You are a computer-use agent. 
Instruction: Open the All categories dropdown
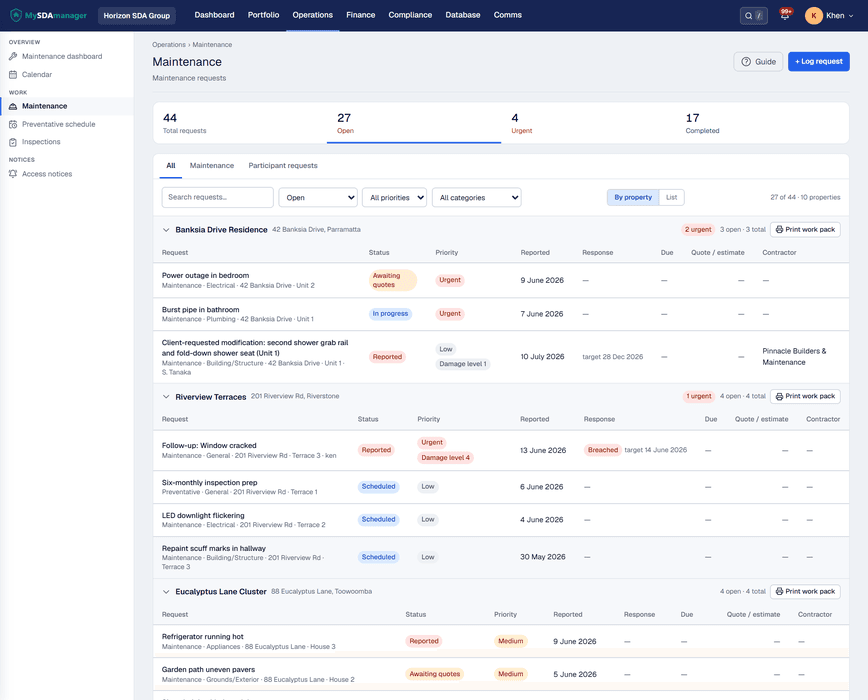pos(477,198)
